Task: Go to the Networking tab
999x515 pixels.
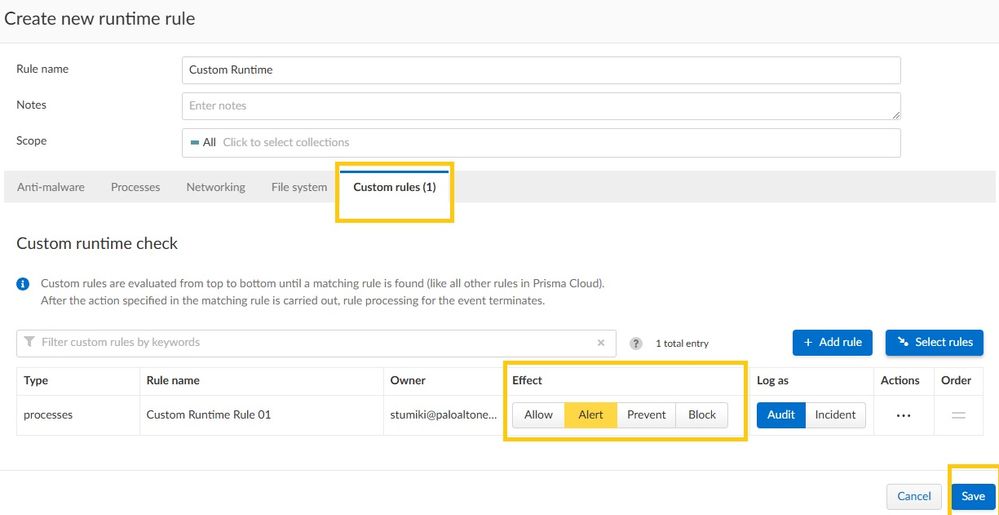Action: [x=215, y=187]
